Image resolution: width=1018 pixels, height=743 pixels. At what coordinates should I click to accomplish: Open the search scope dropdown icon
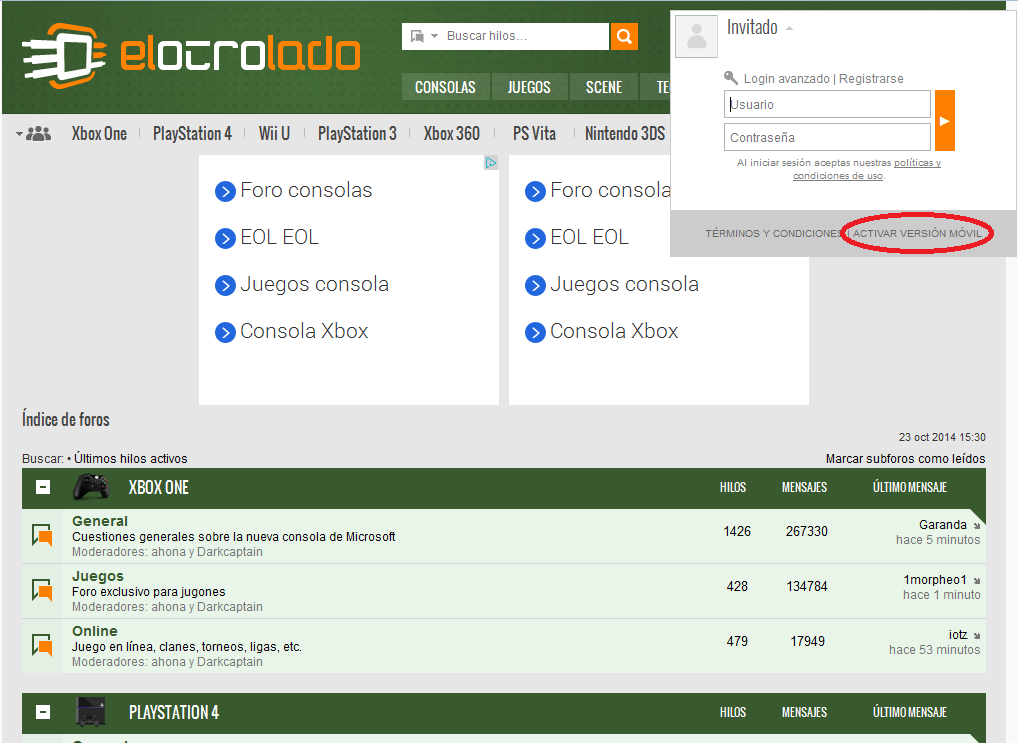(x=424, y=36)
